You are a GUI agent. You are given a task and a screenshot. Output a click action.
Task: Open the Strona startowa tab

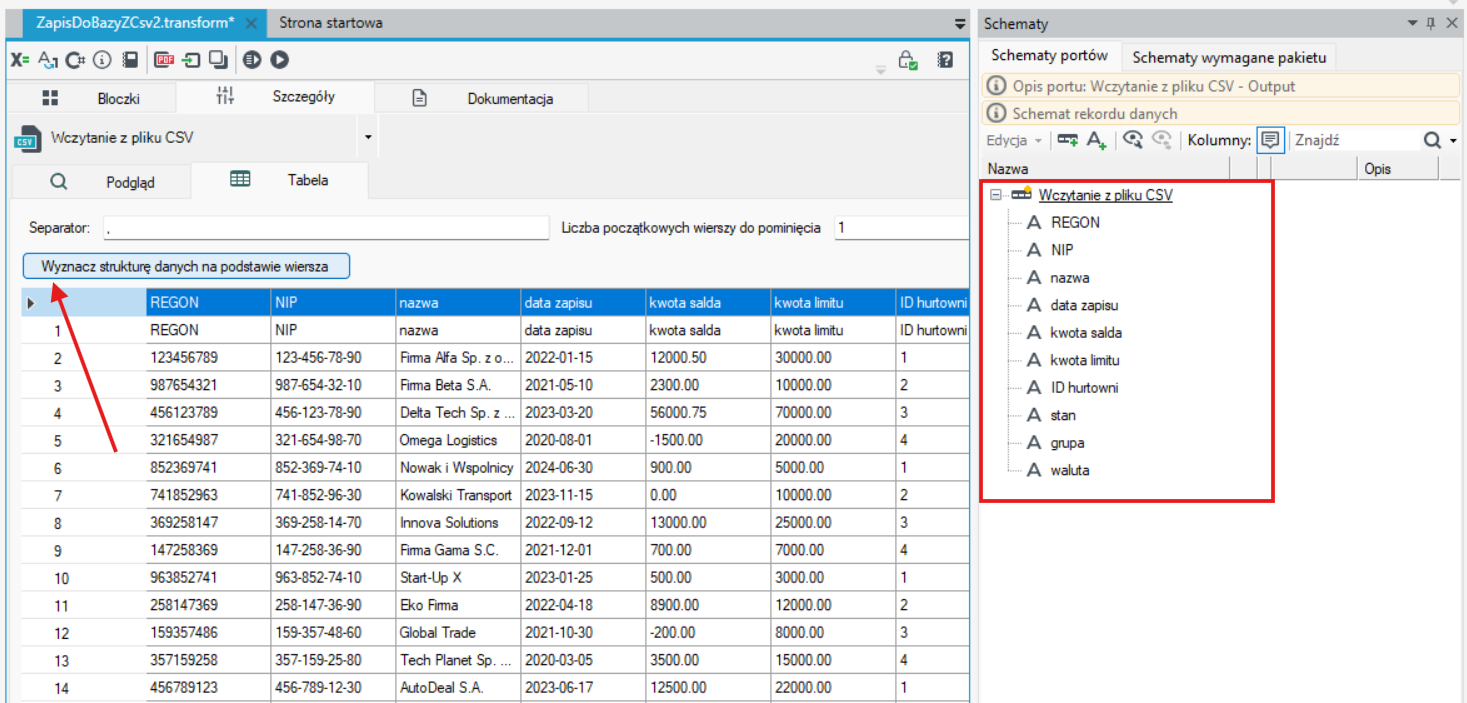pyautogui.click(x=331, y=22)
